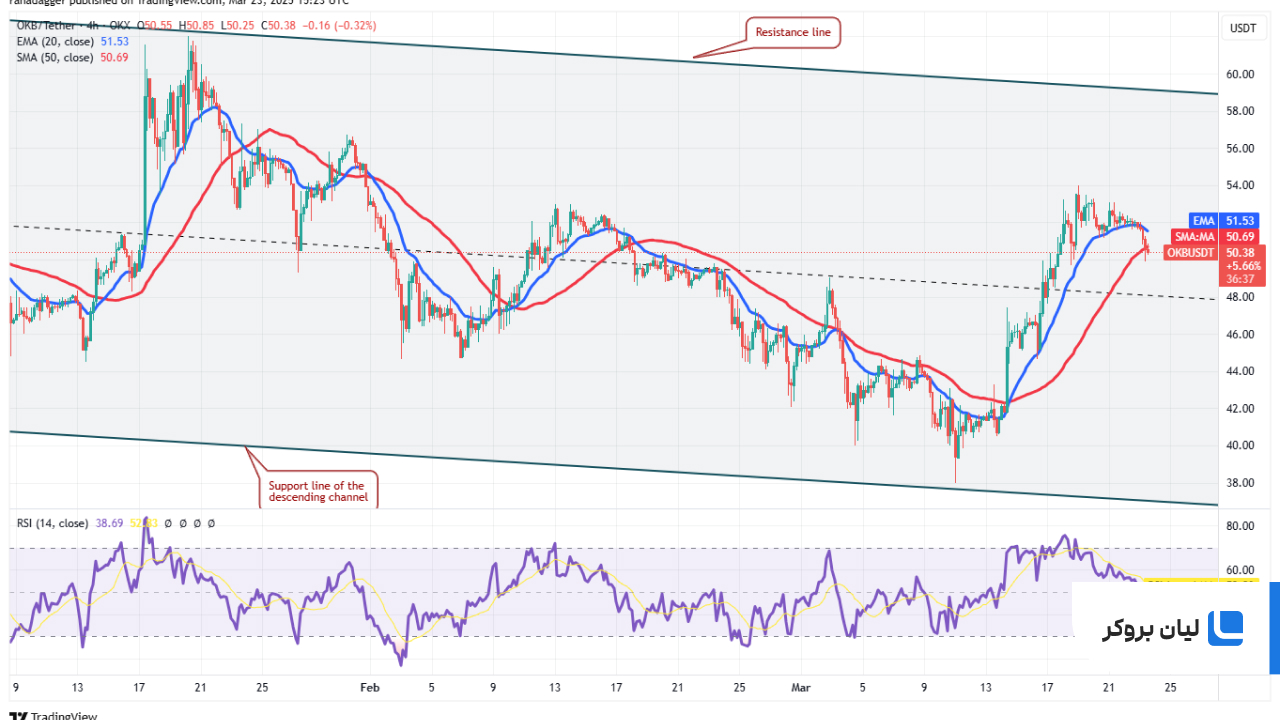
Task: Click the blue broker logo icon
Action: click(1225, 628)
